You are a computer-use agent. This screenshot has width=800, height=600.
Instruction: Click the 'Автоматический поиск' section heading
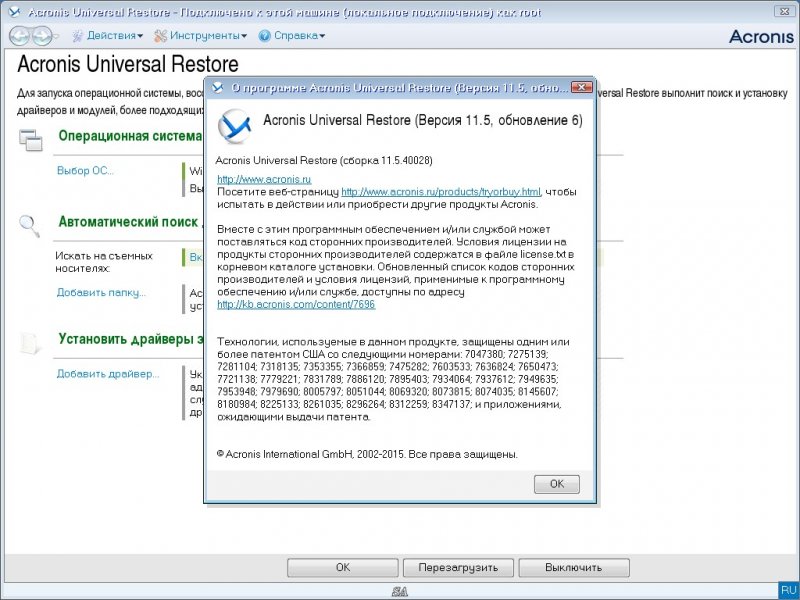coord(128,222)
